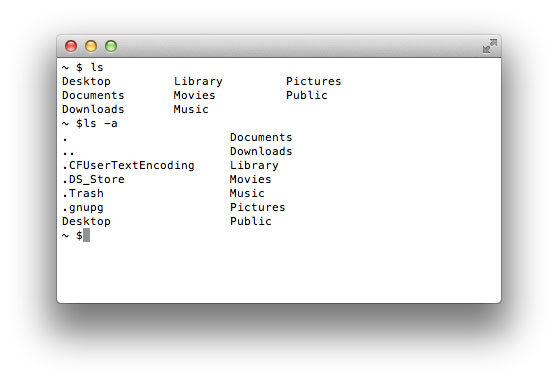Select 'Pictures' in the first ls output
Image resolution: width=558 pixels, height=382 pixels.
point(314,81)
